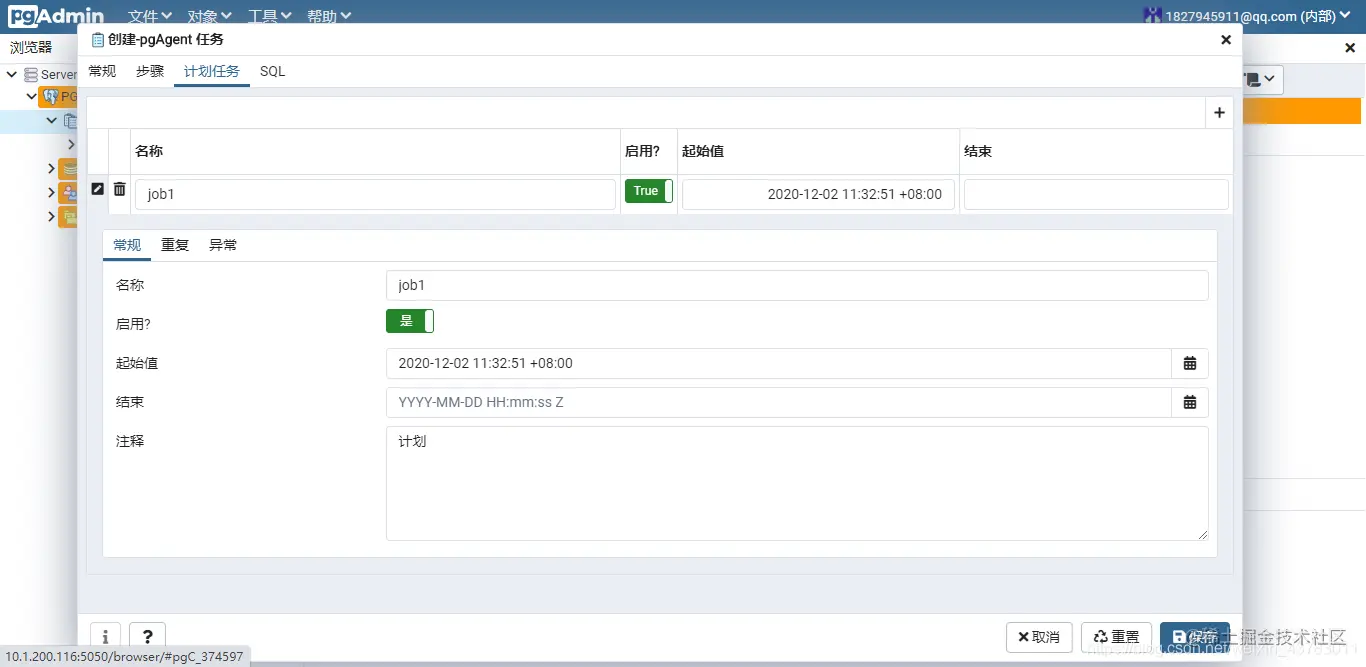Click the 注释 textarea resize grip

tap(1202, 534)
